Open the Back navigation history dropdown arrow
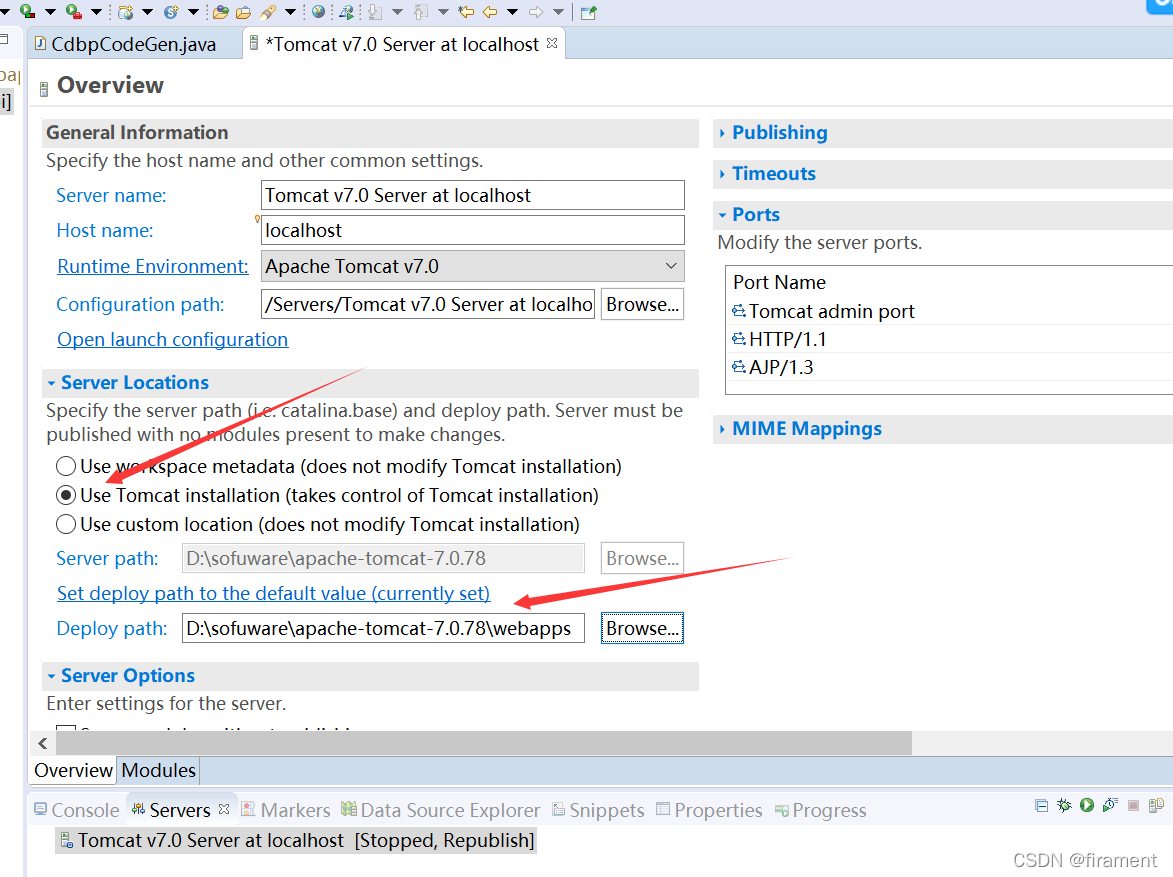This screenshot has height=877, width=1173. pos(512,12)
